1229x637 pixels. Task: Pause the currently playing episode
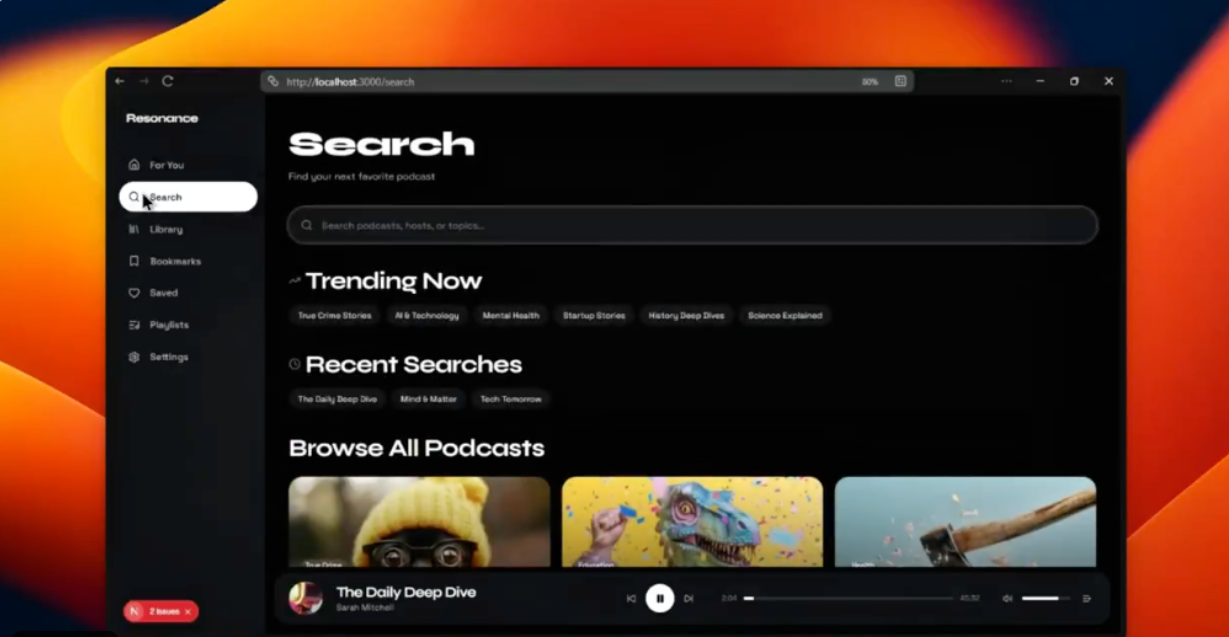point(659,598)
